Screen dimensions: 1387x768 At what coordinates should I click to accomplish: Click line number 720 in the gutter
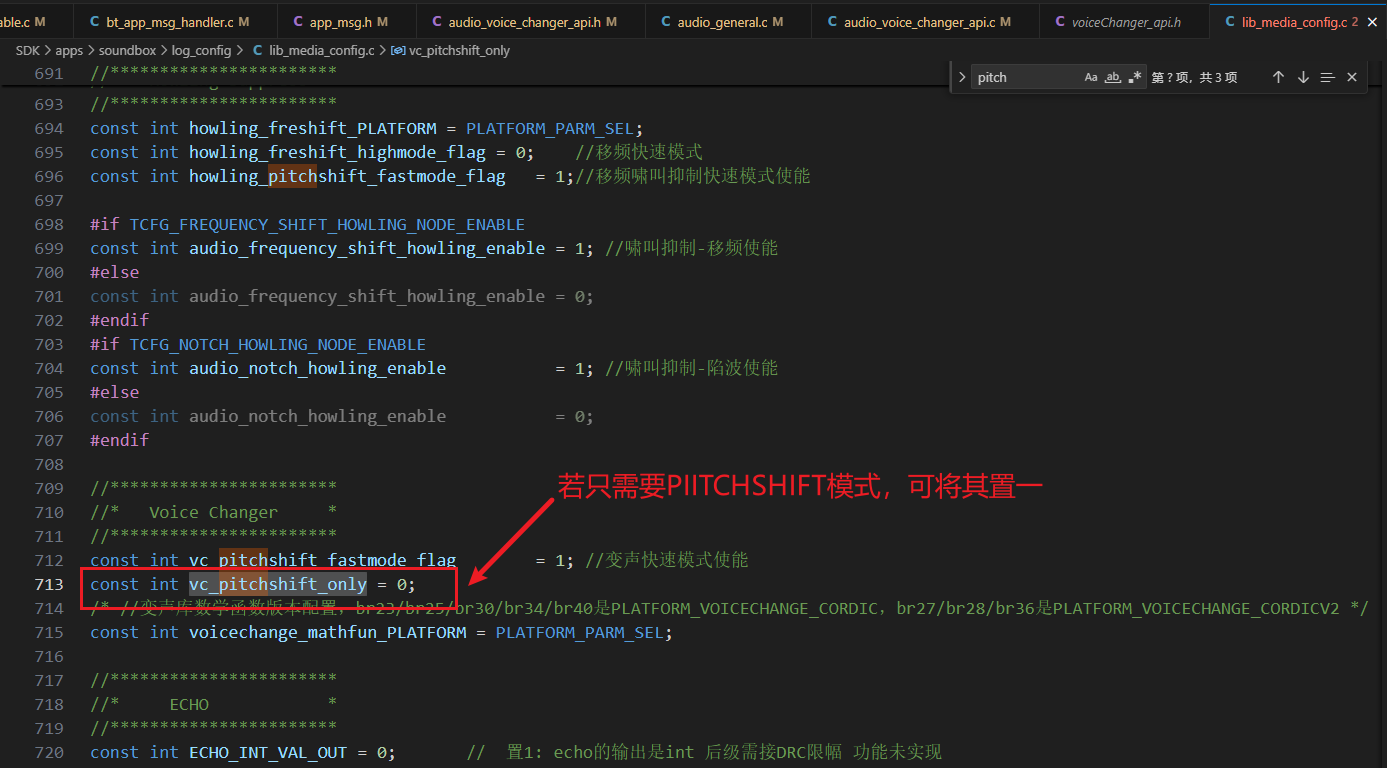[x=49, y=752]
